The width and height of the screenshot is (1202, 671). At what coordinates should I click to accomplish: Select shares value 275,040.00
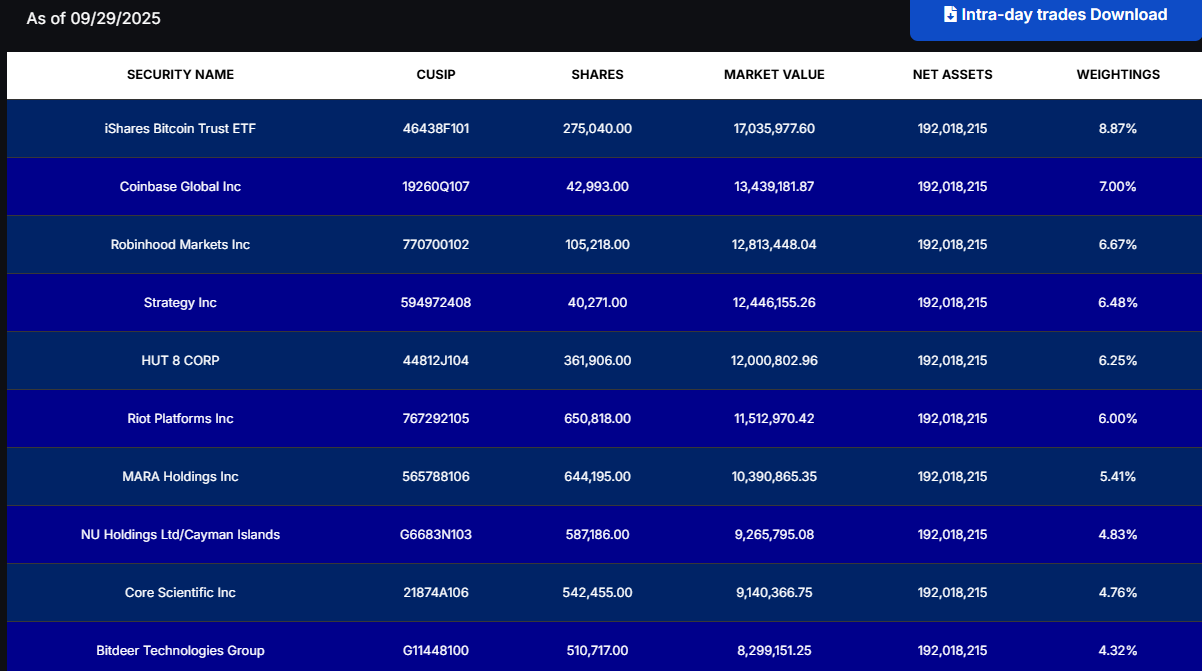(597, 129)
